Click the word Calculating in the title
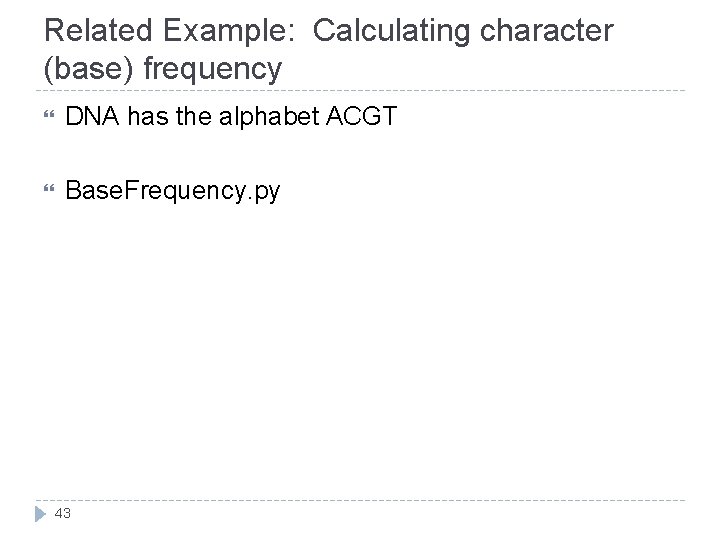Screen dimensions: 720x540 [x=391, y=32]
